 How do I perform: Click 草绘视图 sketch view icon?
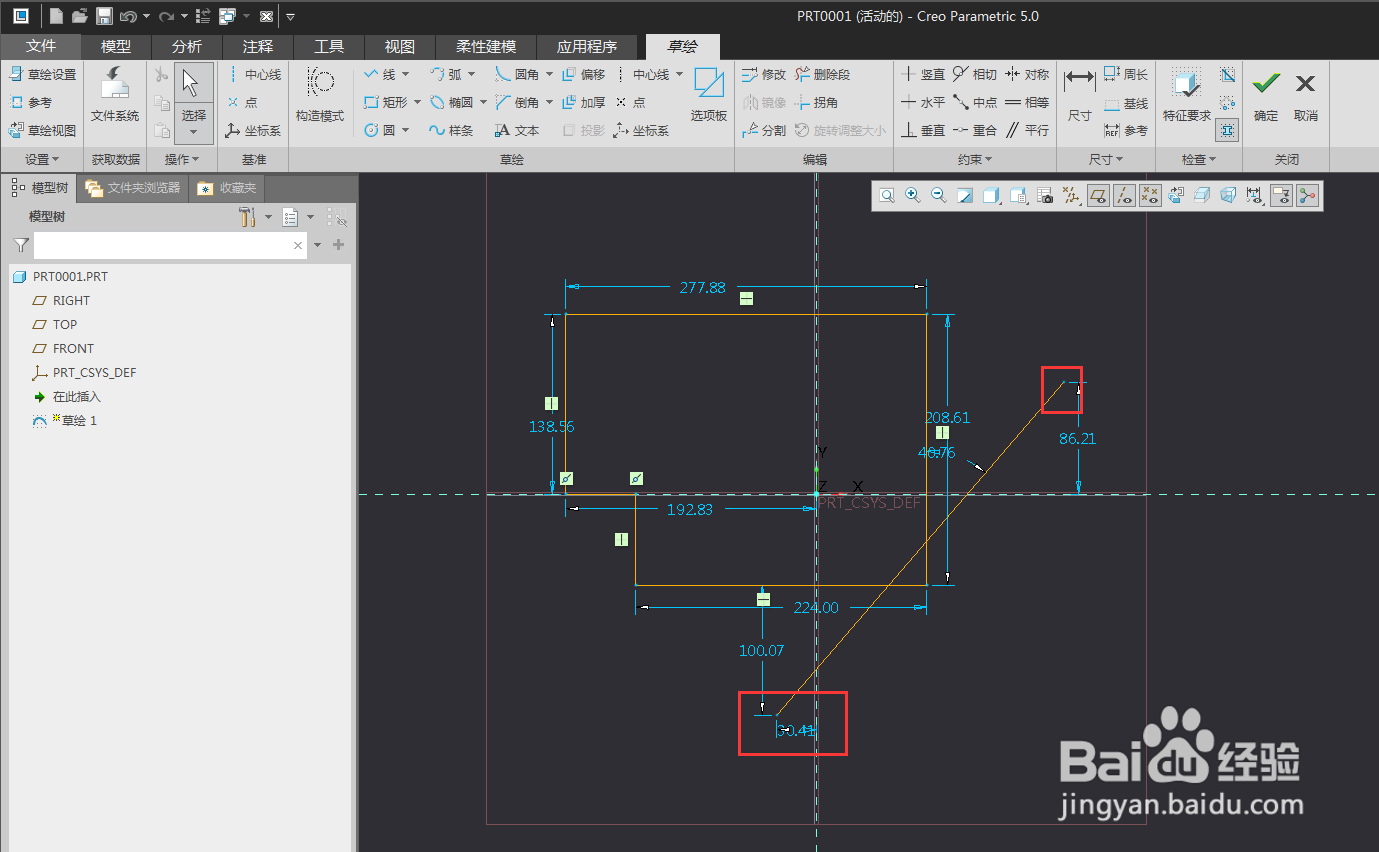point(43,130)
